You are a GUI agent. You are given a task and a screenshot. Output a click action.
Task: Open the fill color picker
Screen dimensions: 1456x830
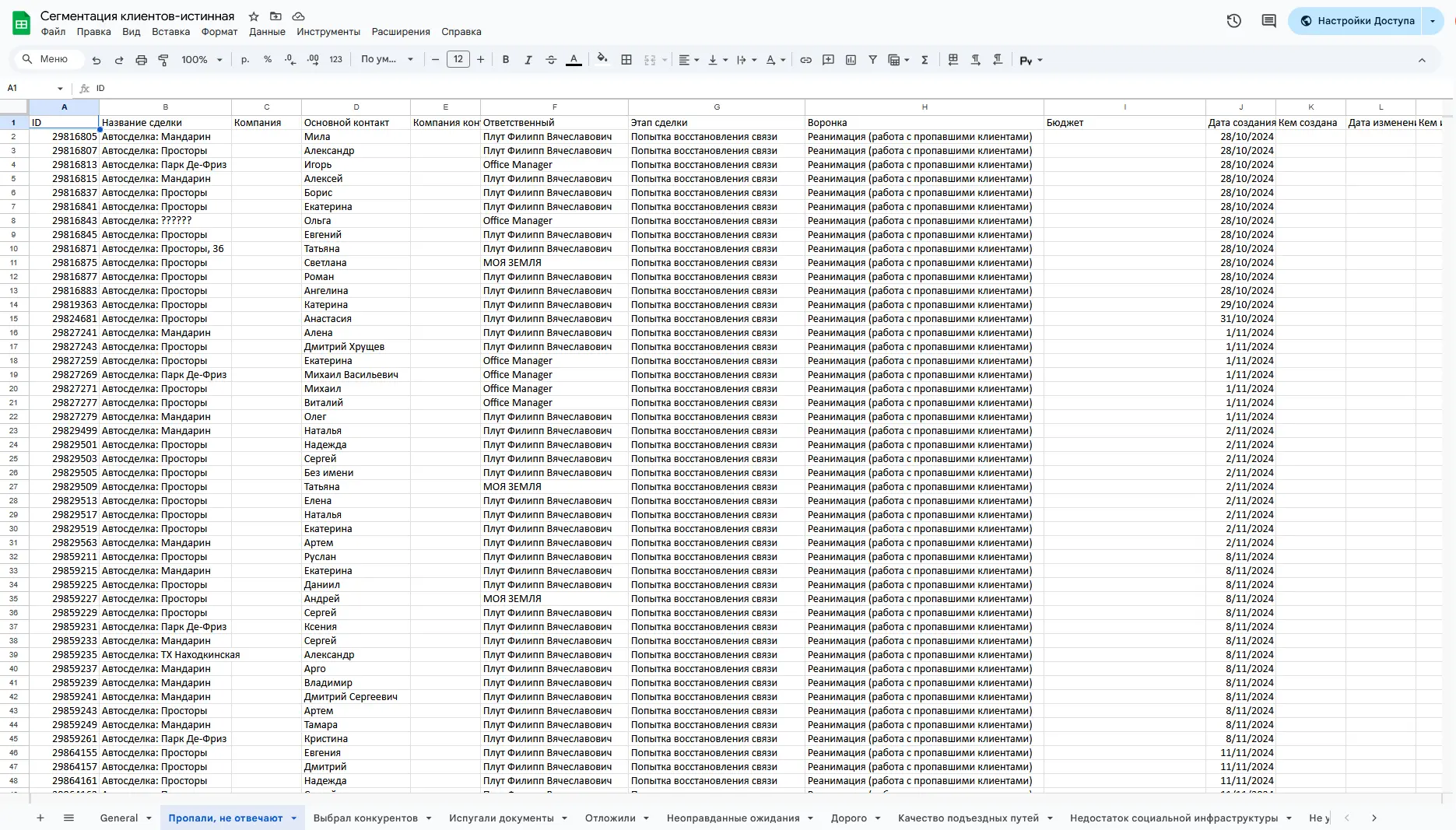(x=602, y=60)
